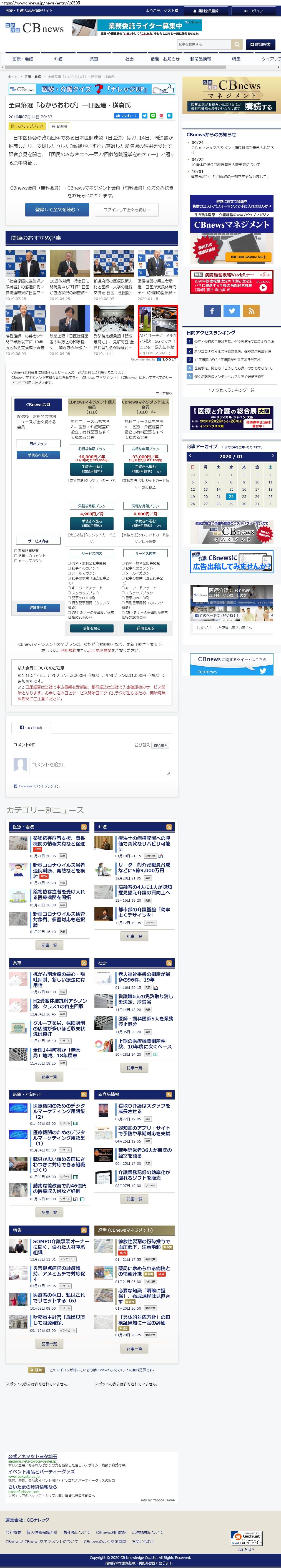Image resolution: width=281 pixels, height=1568 pixels.
Task: Open sidebar Facebook square icon
Action: tap(212, 311)
